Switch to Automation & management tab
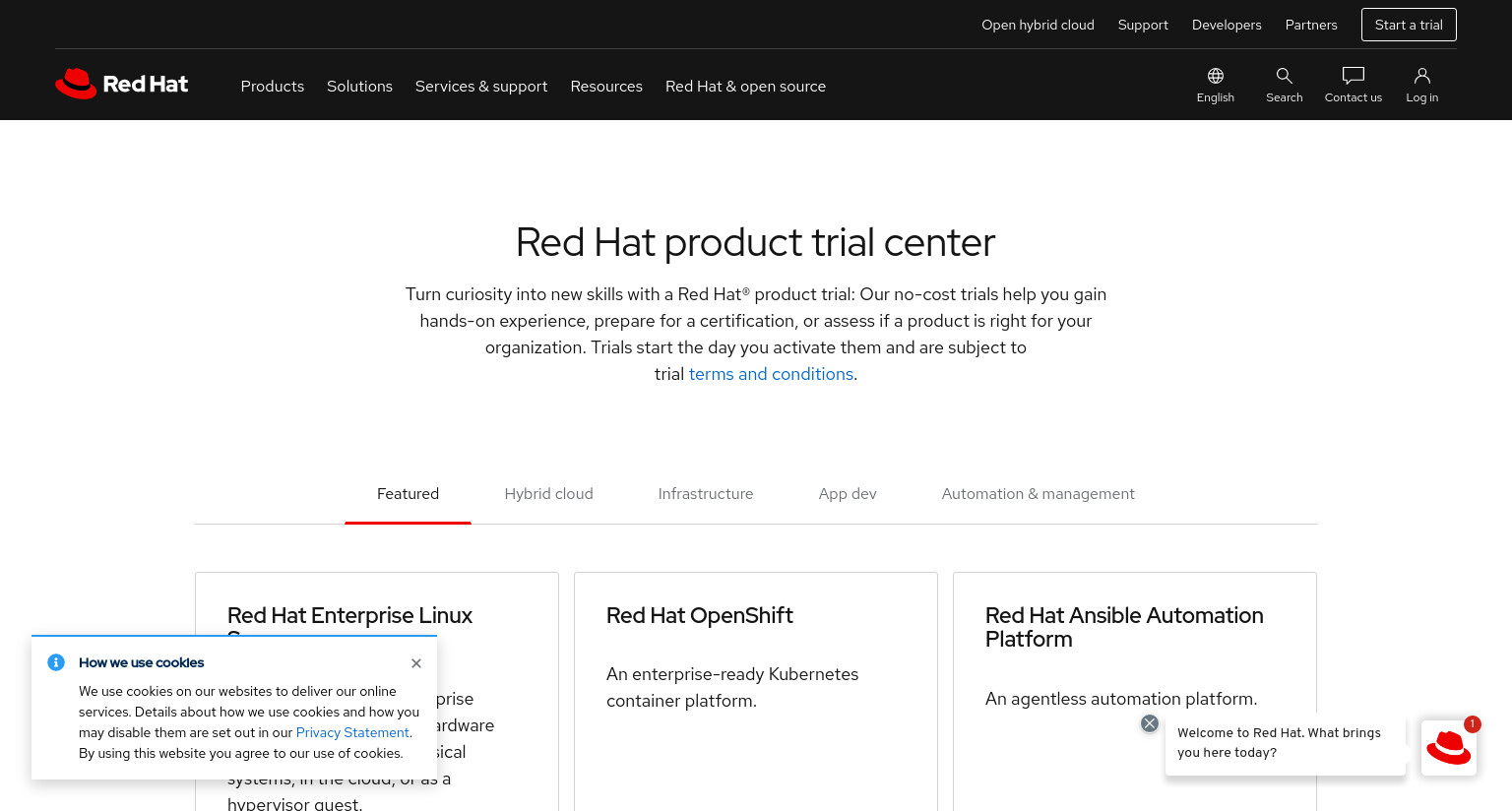 (1038, 494)
